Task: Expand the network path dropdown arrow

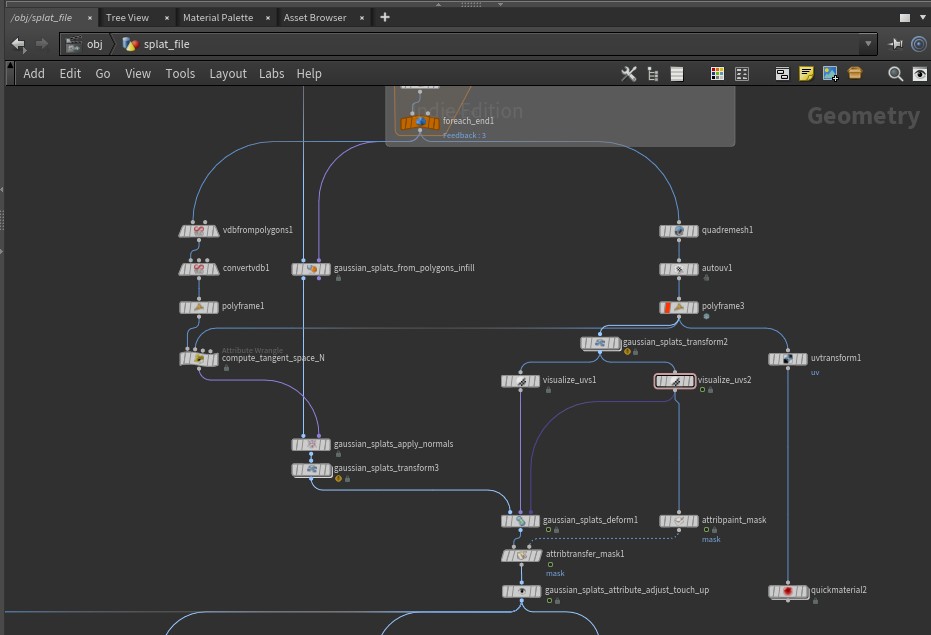Action: [x=868, y=44]
